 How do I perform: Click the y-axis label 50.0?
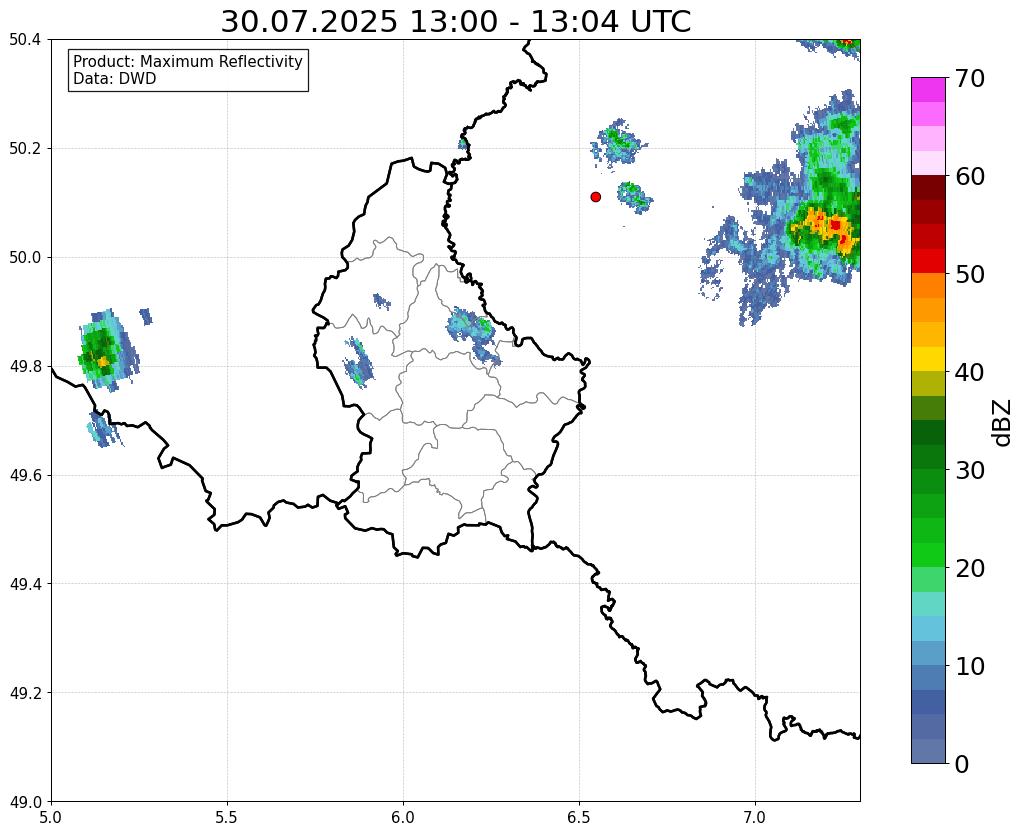click(x=25, y=258)
